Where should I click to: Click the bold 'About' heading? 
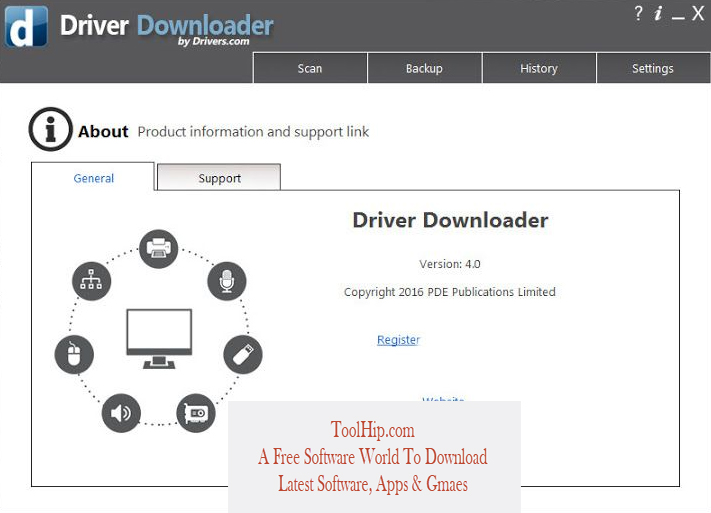[x=103, y=132]
